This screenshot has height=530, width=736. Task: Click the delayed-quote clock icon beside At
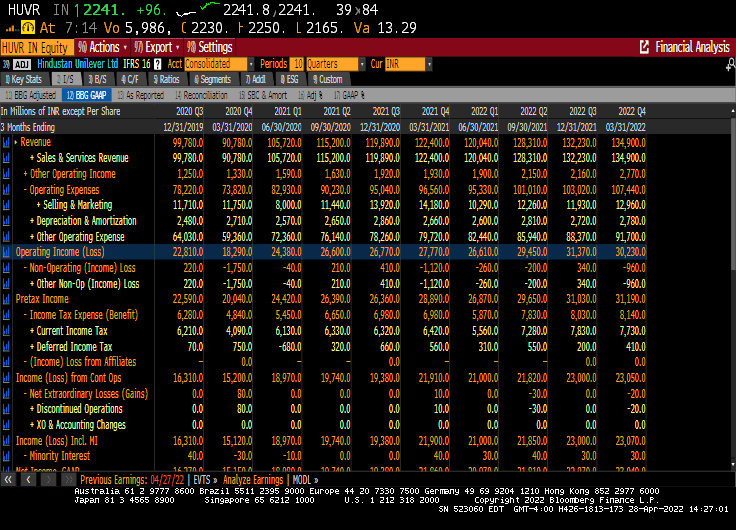(28, 28)
